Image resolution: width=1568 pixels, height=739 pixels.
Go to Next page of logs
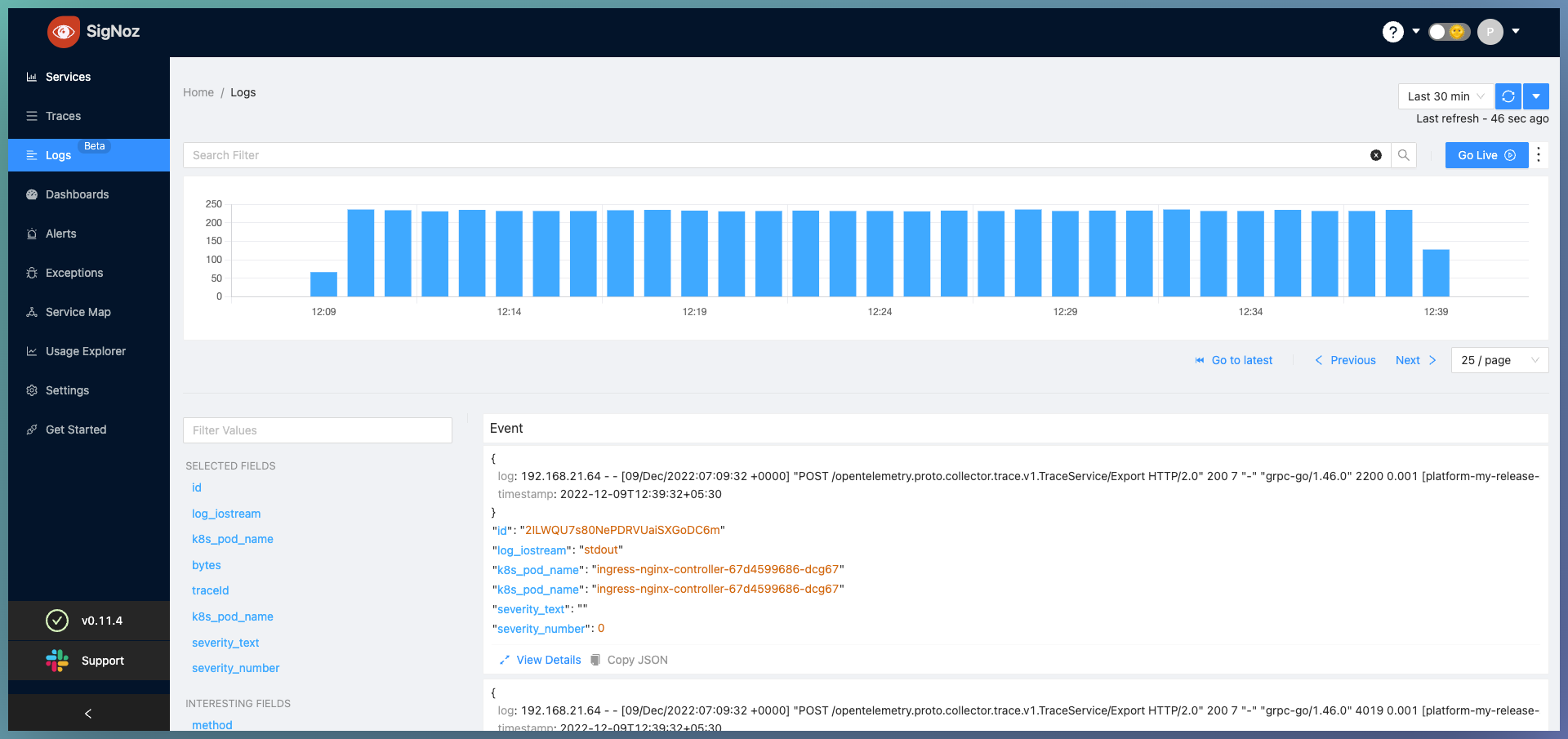coord(1416,360)
